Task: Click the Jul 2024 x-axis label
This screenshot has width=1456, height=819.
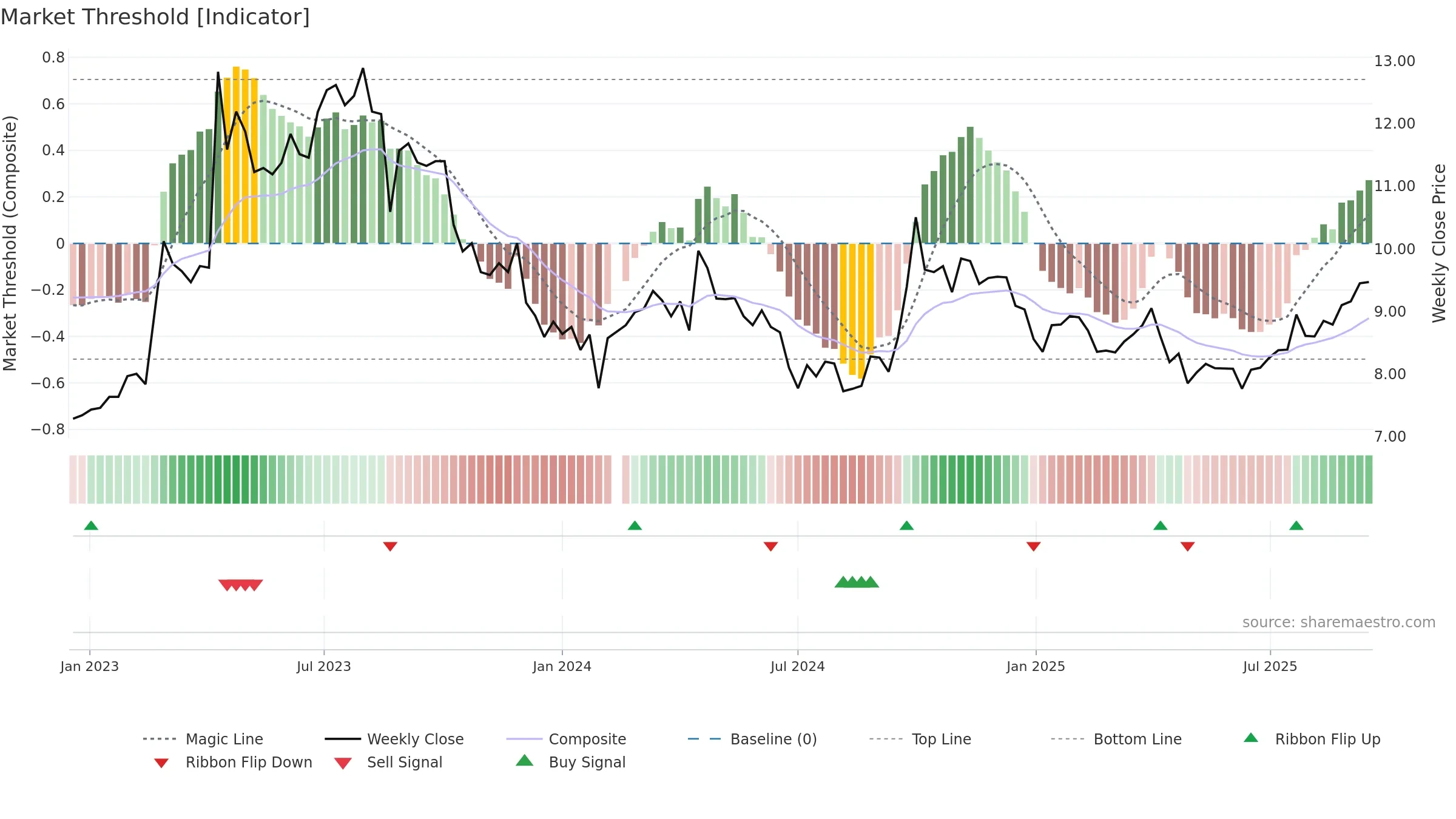Action: (x=798, y=667)
